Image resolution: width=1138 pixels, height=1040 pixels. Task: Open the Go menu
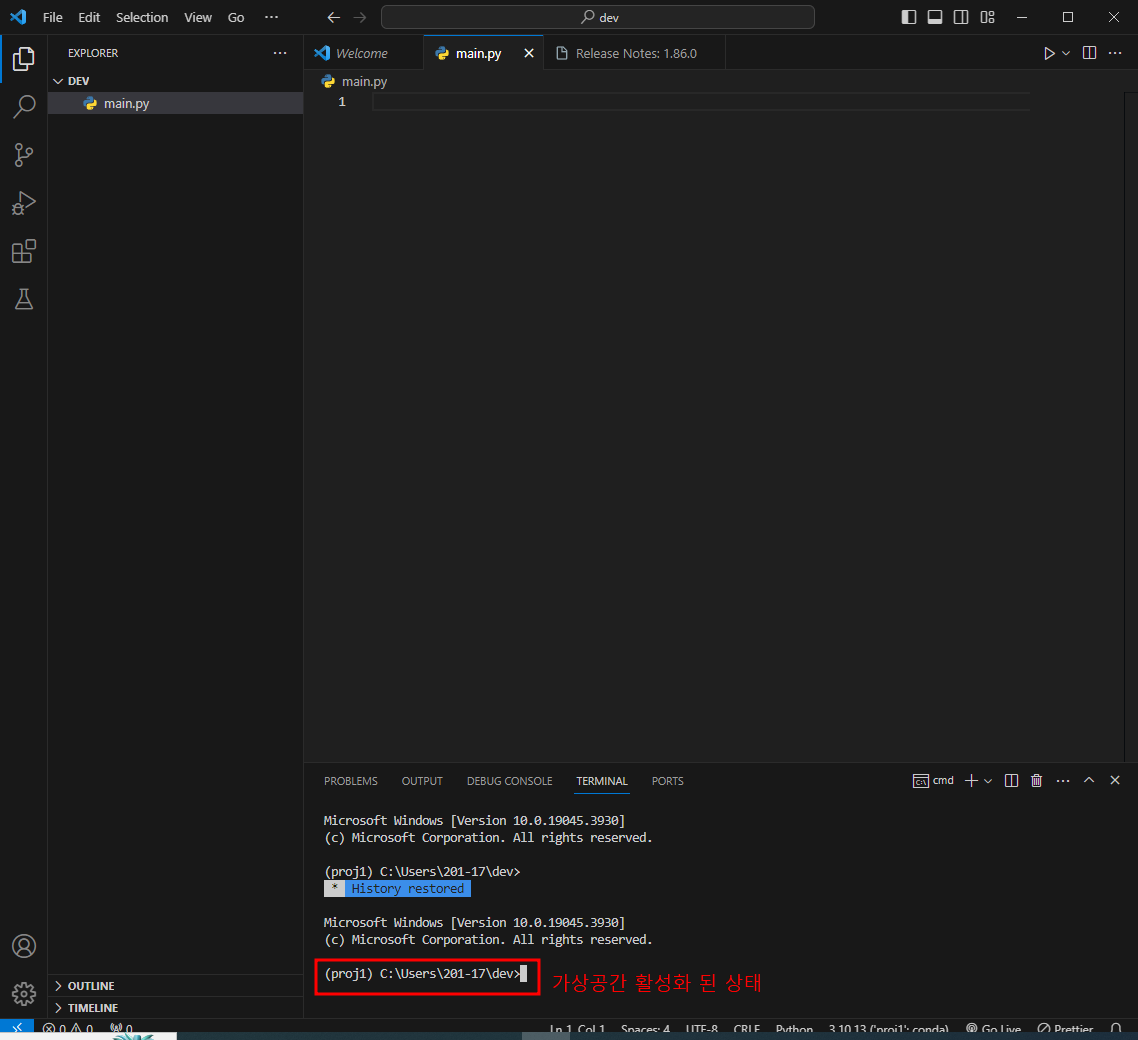pos(236,17)
